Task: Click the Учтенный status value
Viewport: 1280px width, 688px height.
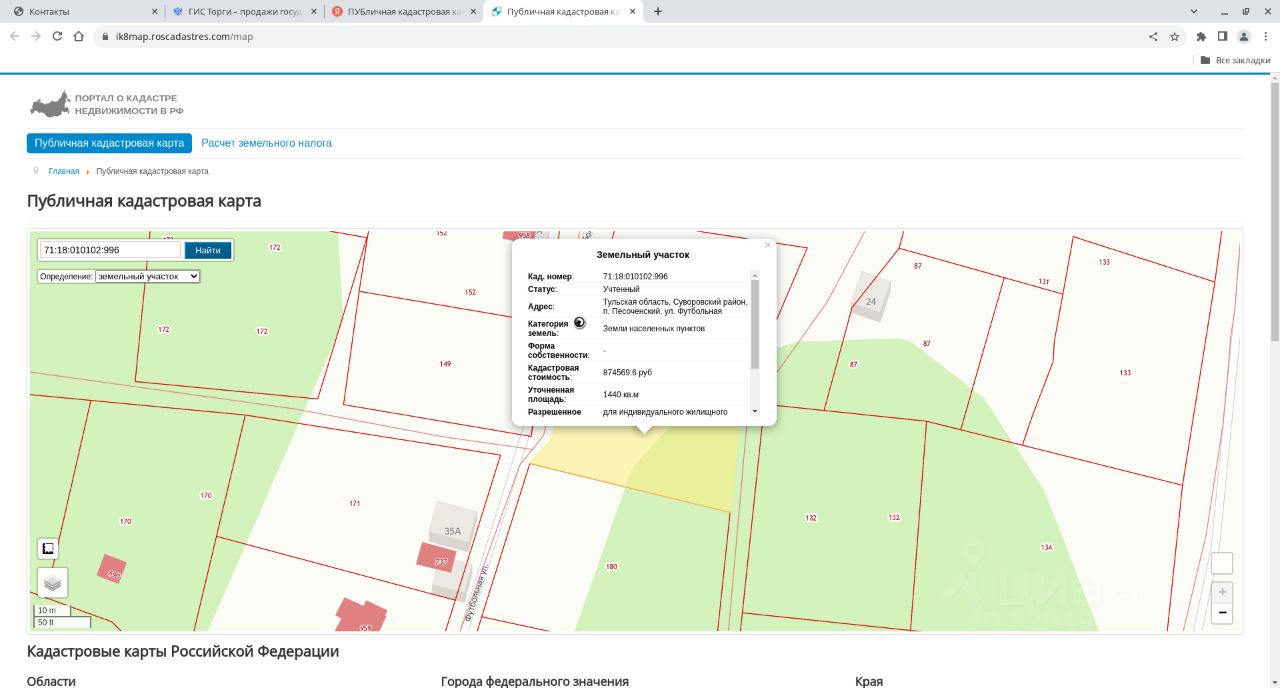Action: (621, 289)
